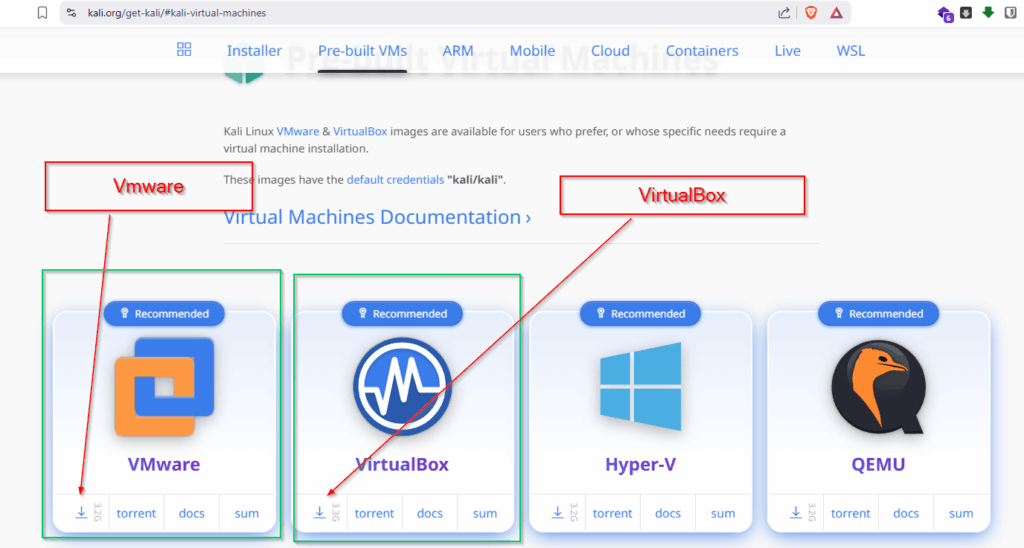This screenshot has height=548, width=1024.
Task: Click the VirtualBox card torrent link
Action: tap(374, 513)
